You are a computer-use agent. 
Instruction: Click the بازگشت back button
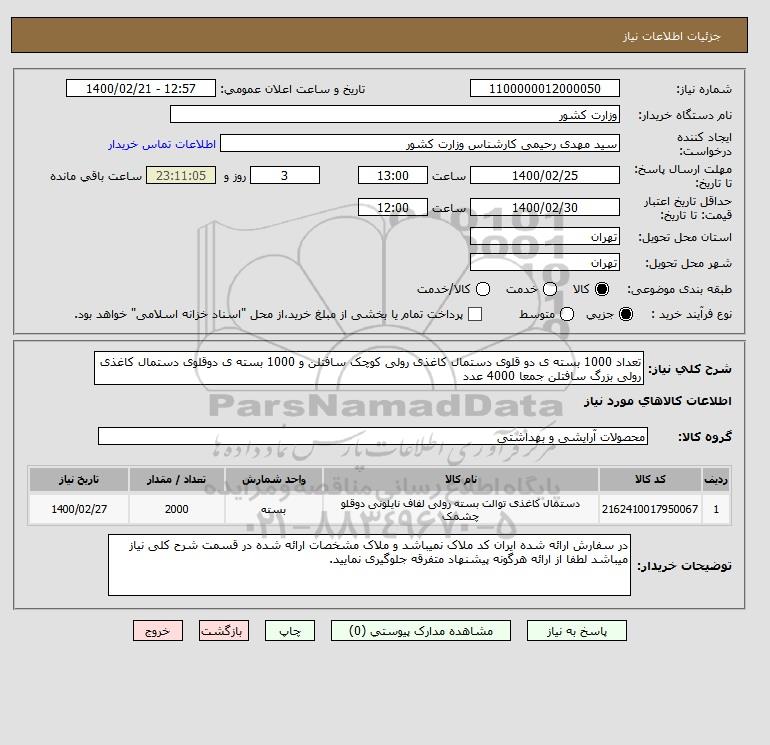224,631
